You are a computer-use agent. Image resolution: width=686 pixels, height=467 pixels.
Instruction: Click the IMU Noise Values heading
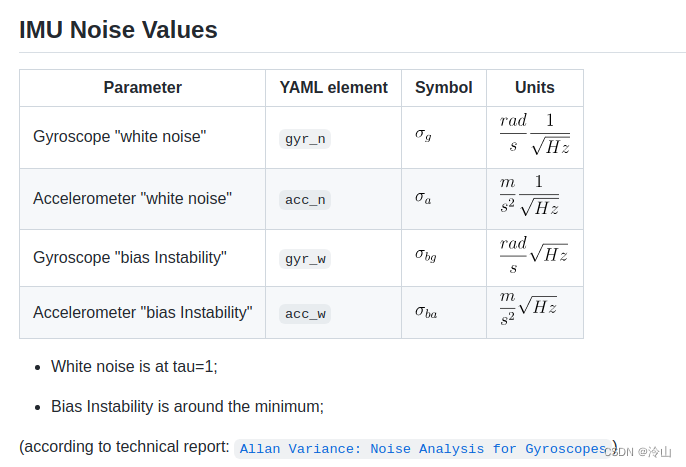point(118,30)
